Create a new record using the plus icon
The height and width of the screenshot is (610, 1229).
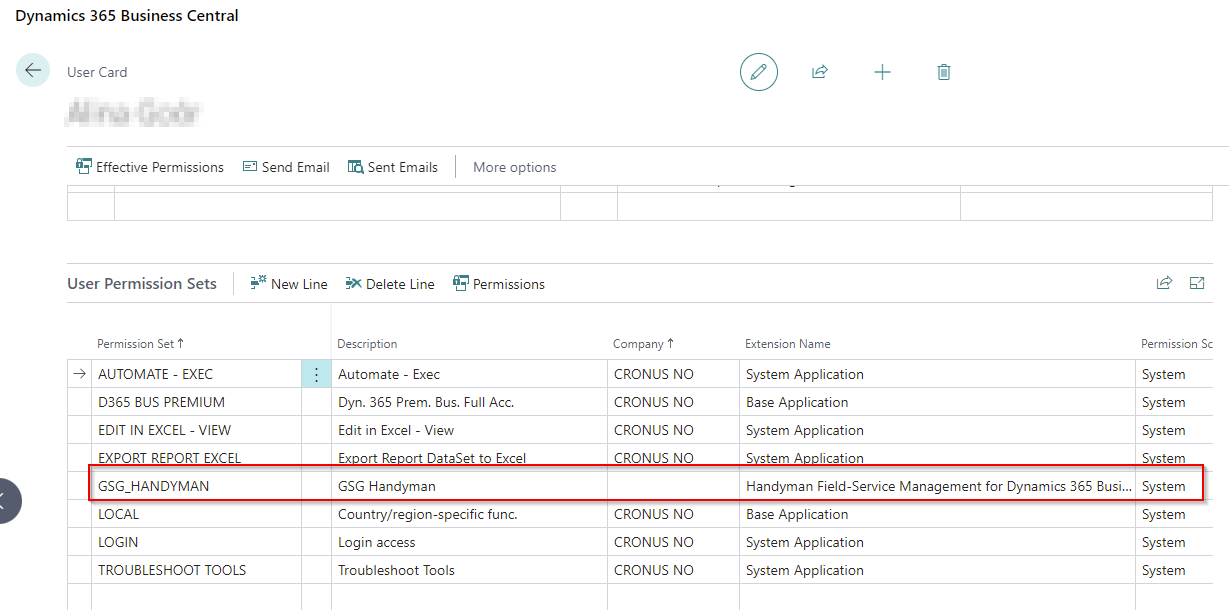tap(882, 72)
